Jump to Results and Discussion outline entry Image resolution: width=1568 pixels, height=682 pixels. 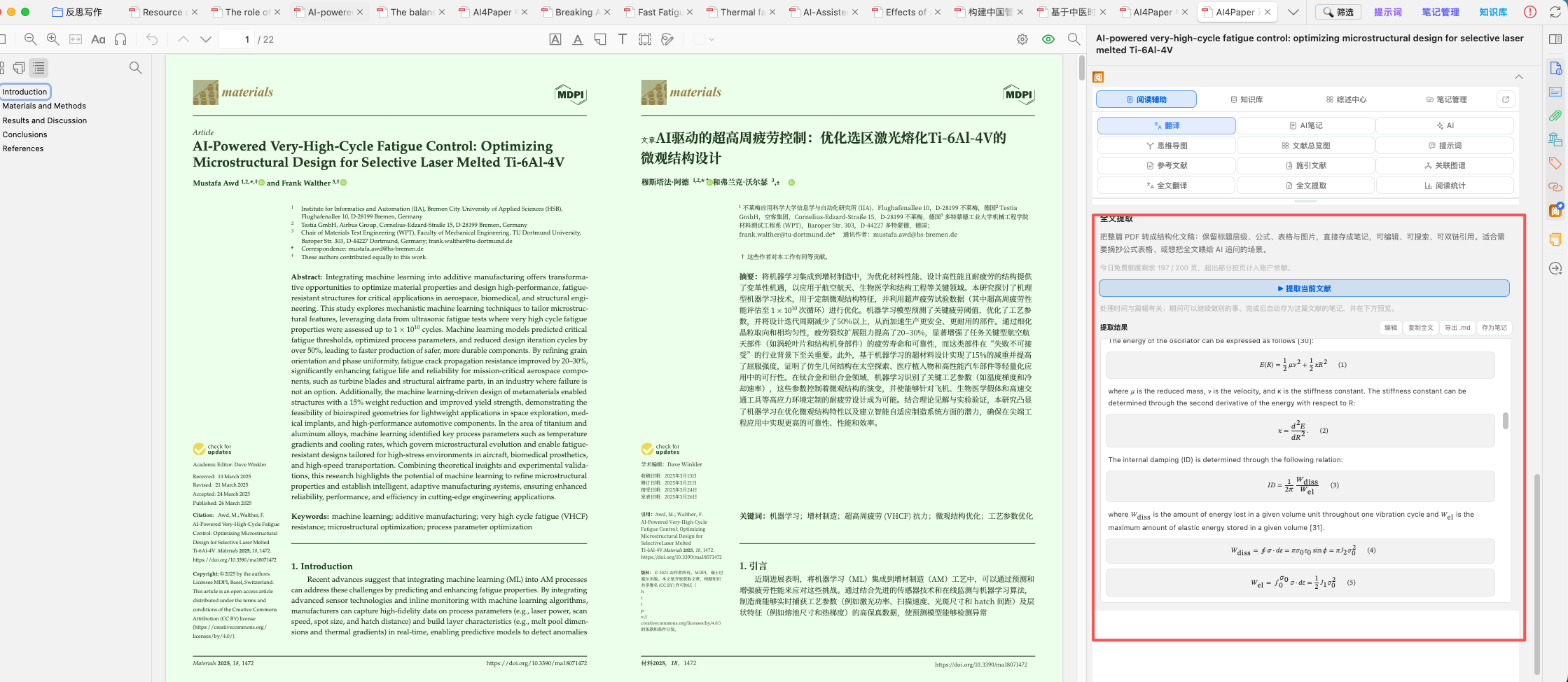point(45,120)
